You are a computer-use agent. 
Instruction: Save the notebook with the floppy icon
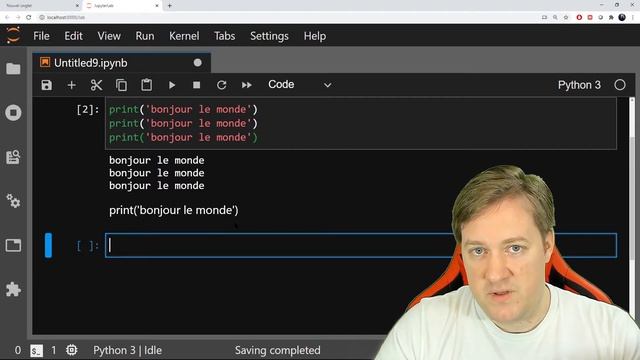[47, 85]
